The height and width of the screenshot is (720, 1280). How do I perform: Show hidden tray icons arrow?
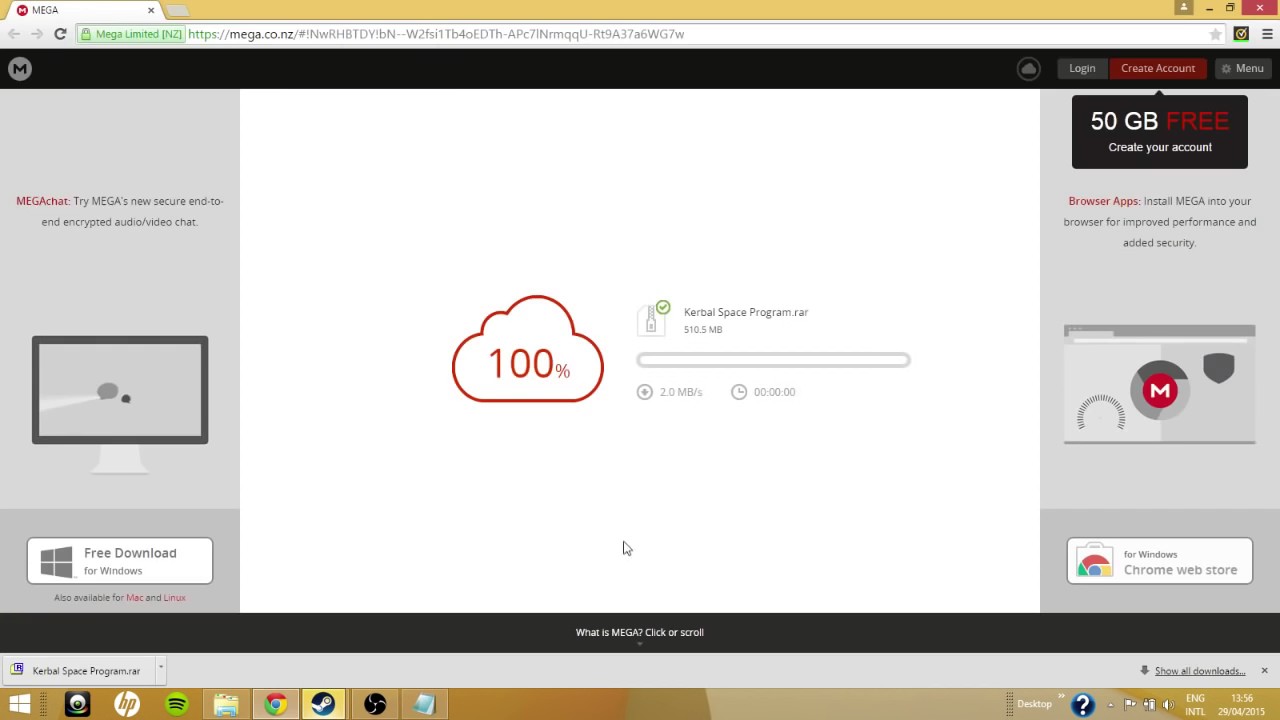[x=1111, y=704]
